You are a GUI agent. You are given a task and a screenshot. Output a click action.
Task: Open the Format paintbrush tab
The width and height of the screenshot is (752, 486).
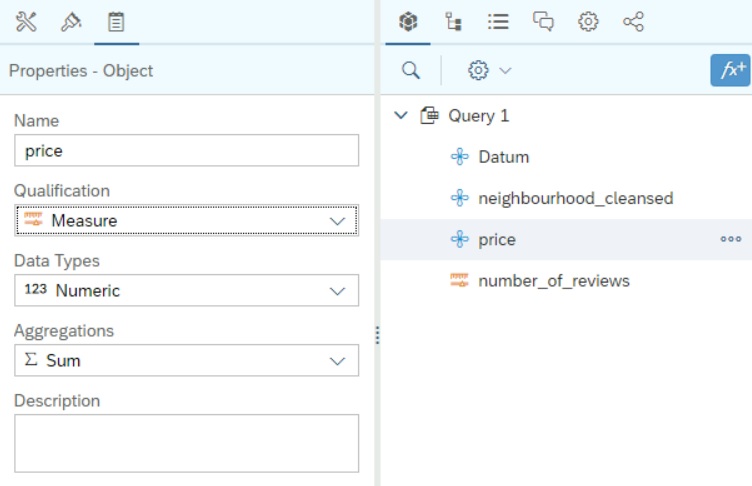point(71,21)
